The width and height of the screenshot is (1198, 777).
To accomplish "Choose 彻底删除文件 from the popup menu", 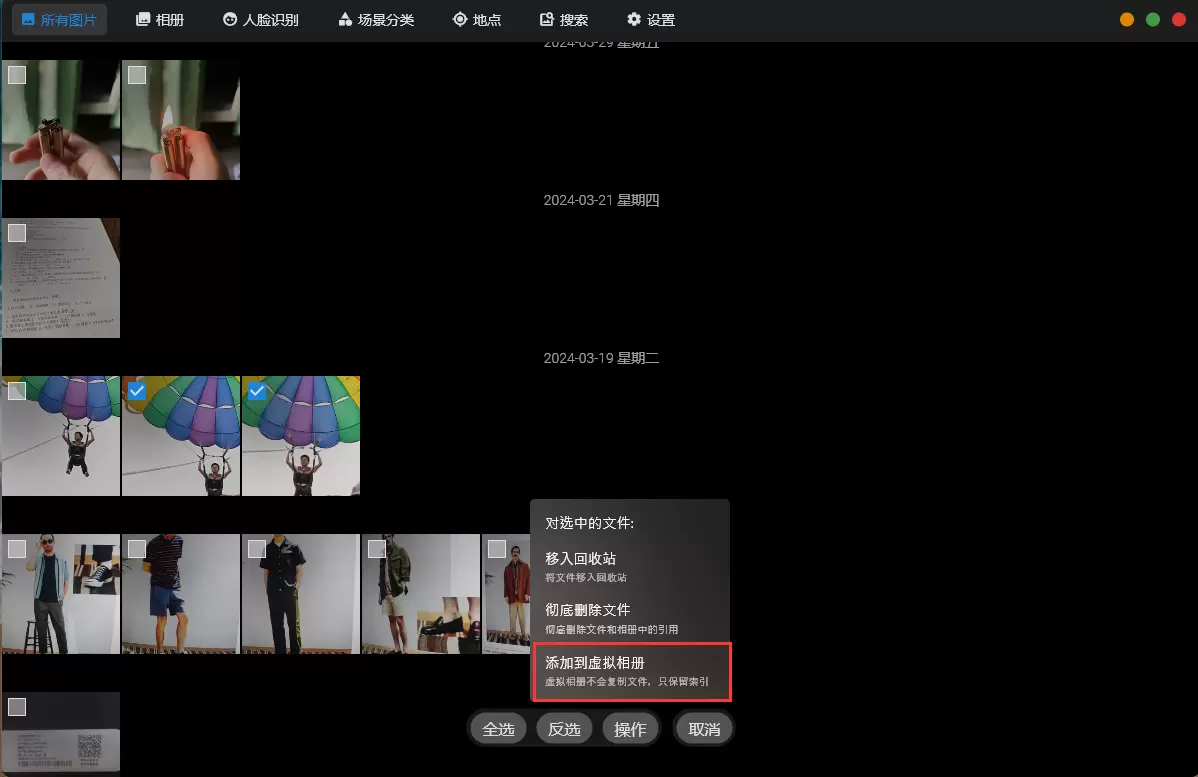I will coord(630,619).
